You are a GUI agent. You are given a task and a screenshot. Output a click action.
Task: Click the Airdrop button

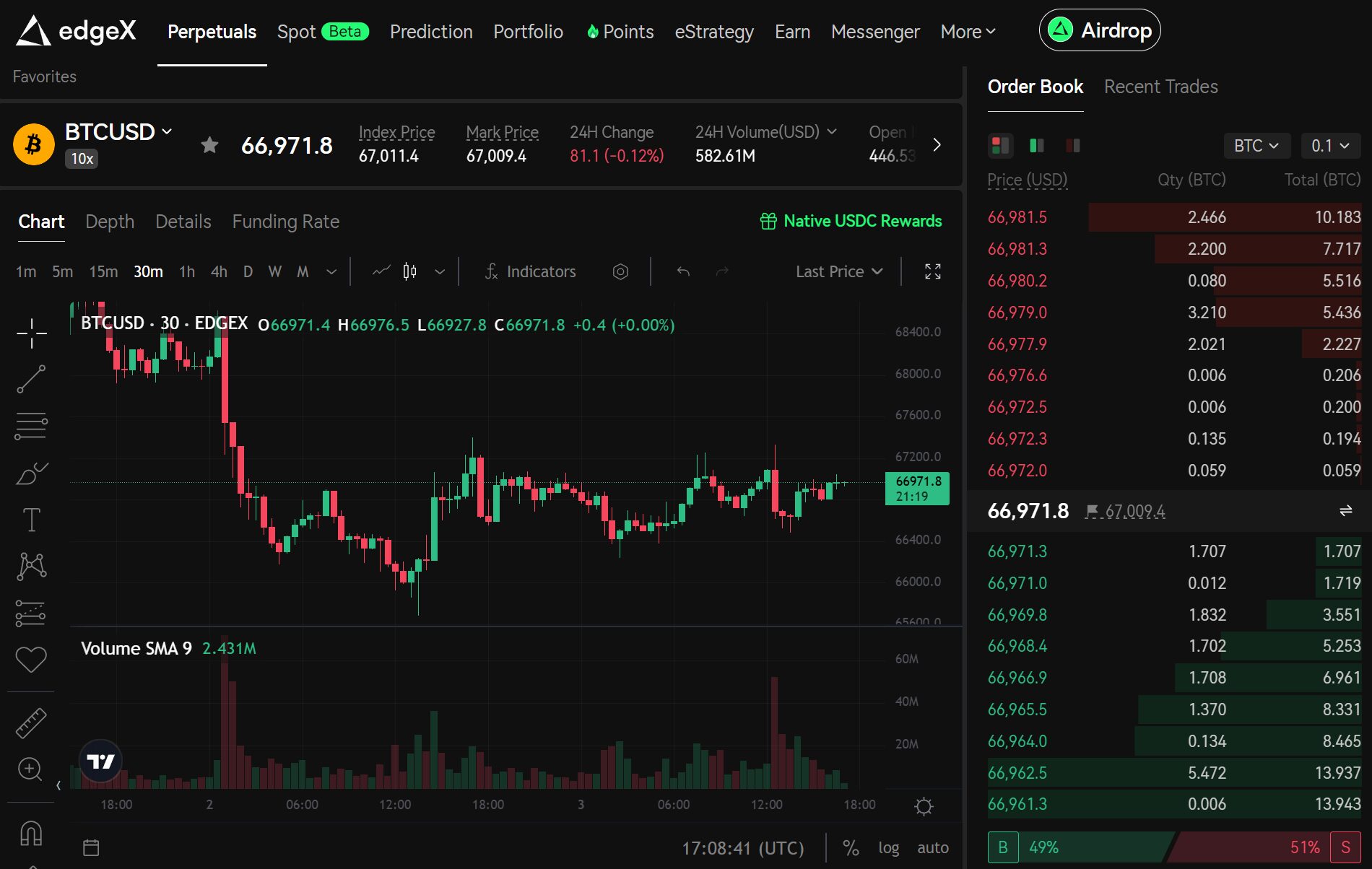[x=1099, y=30]
